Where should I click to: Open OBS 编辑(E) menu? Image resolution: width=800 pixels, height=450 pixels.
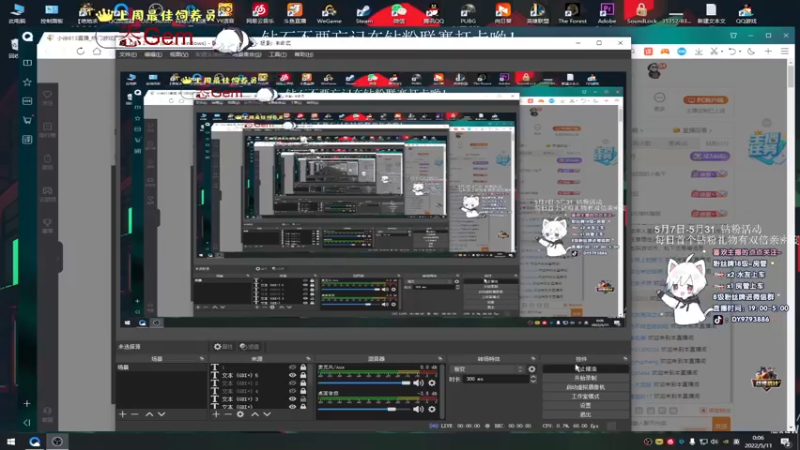153,55
